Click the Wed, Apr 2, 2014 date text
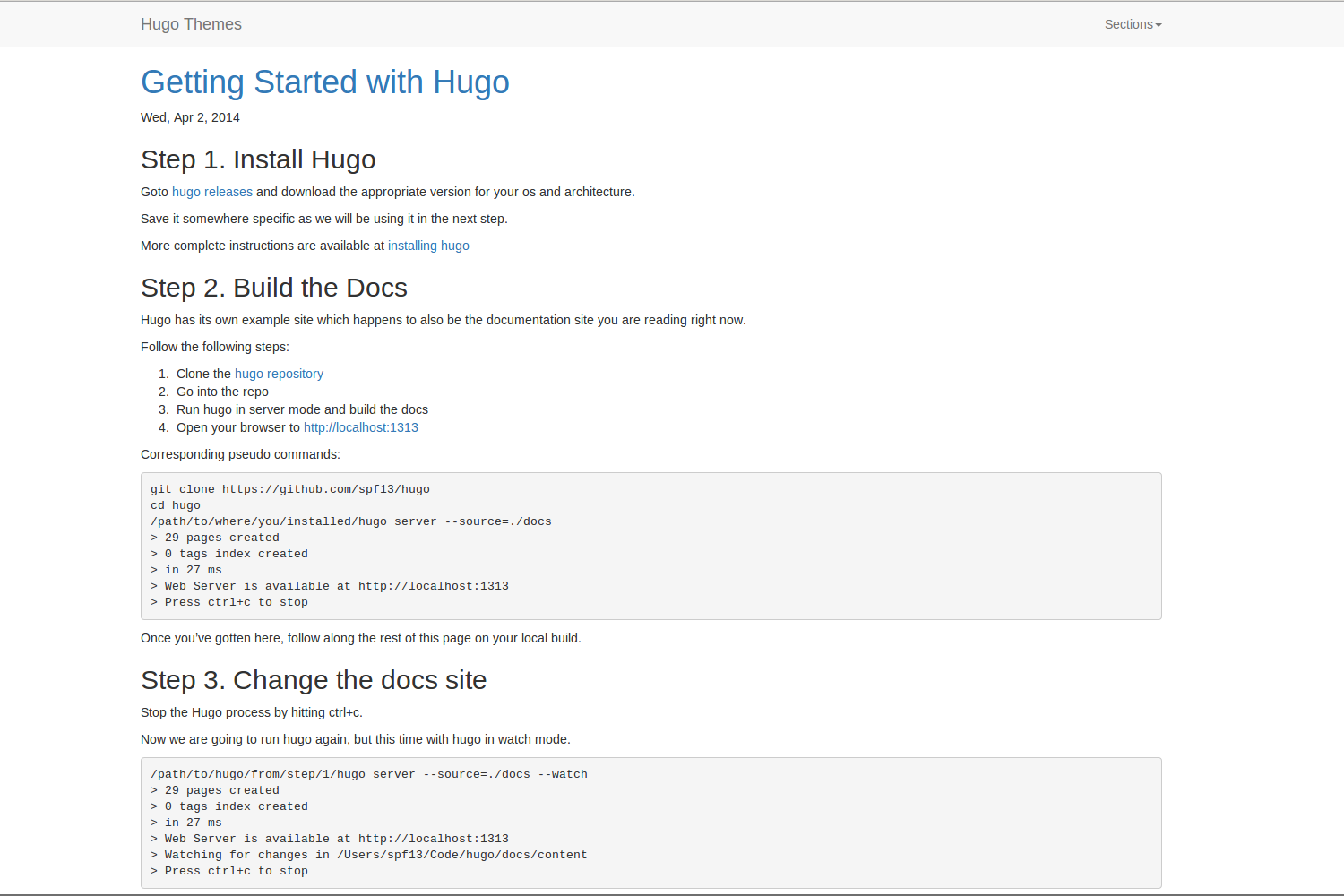 click(x=190, y=117)
